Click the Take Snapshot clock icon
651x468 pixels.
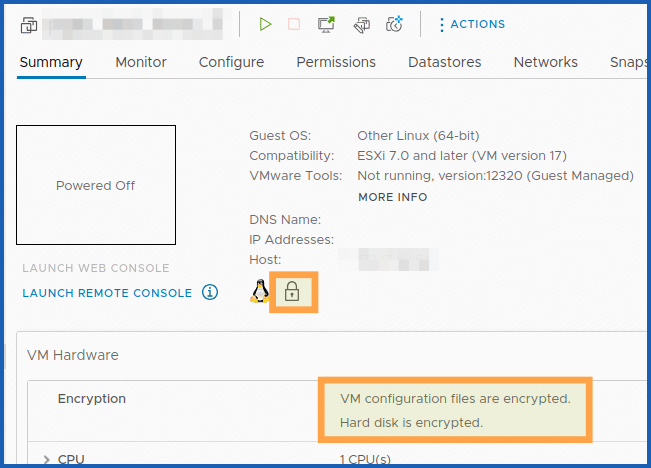pos(395,24)
